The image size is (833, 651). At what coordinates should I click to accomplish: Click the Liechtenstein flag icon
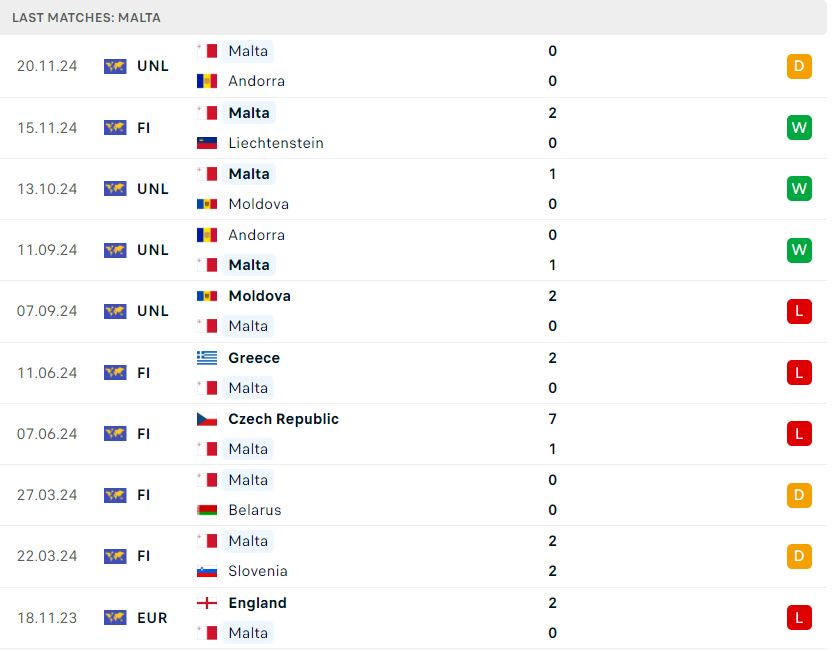coord(207,143)
